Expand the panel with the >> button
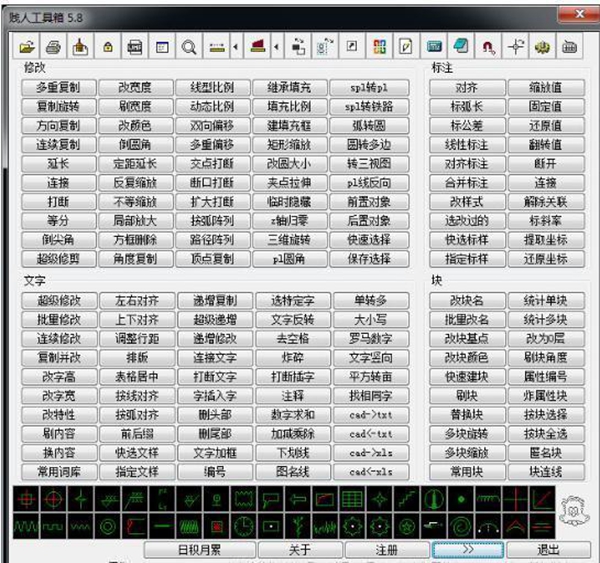The image size is (600, 563). point(468,549)
